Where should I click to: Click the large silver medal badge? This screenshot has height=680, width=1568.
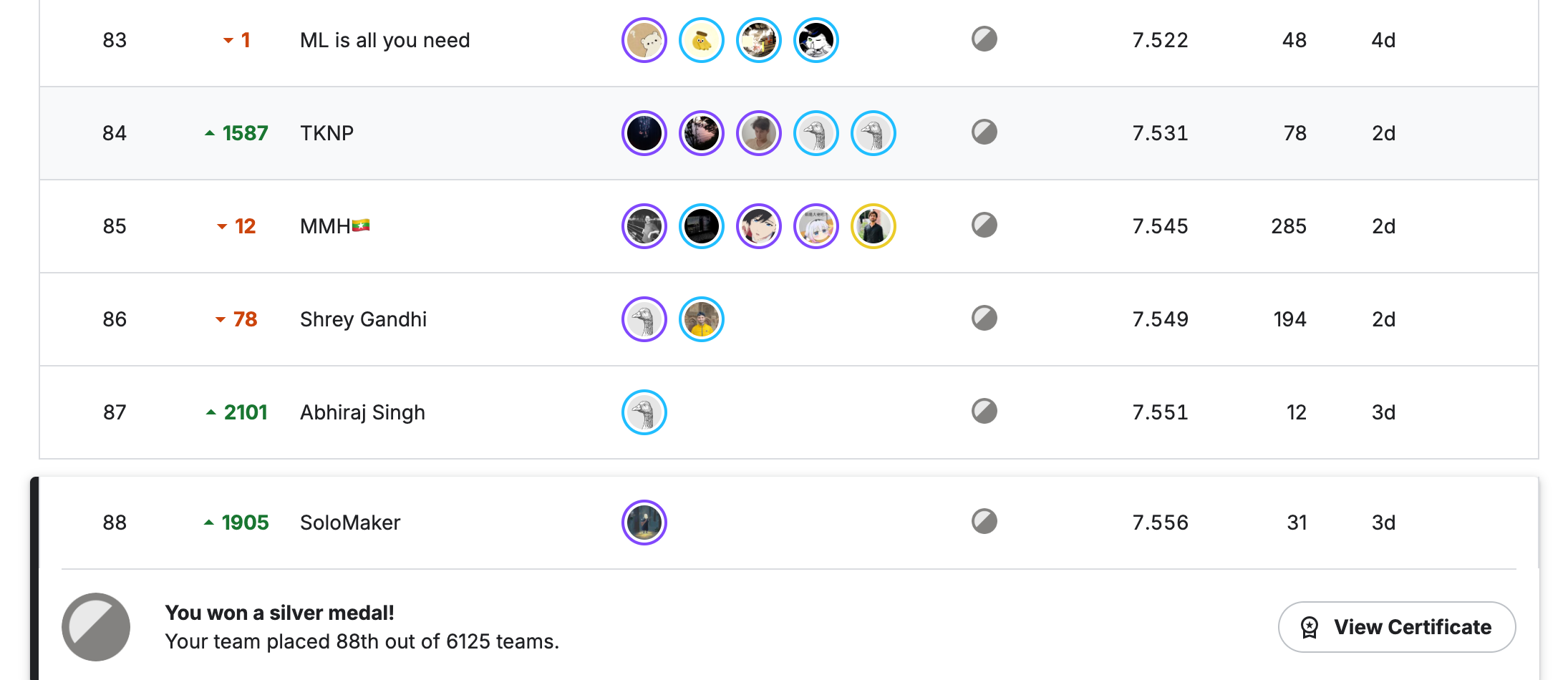point(96,627)
